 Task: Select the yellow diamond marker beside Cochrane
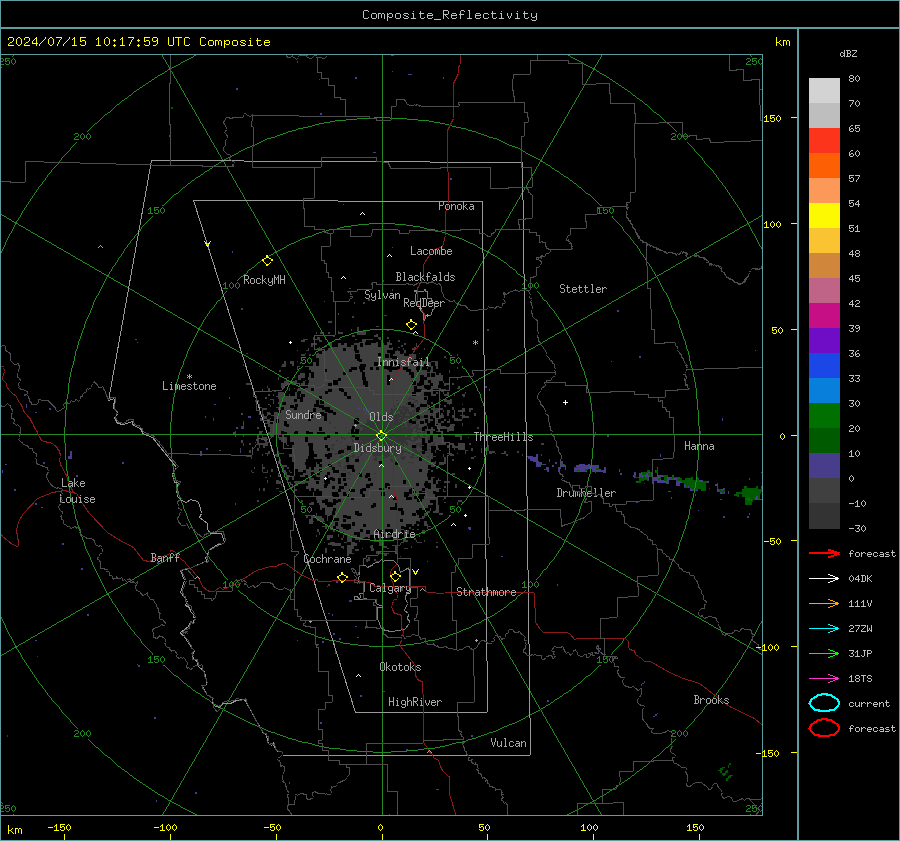pyautogui.click(x=342, y=577)
